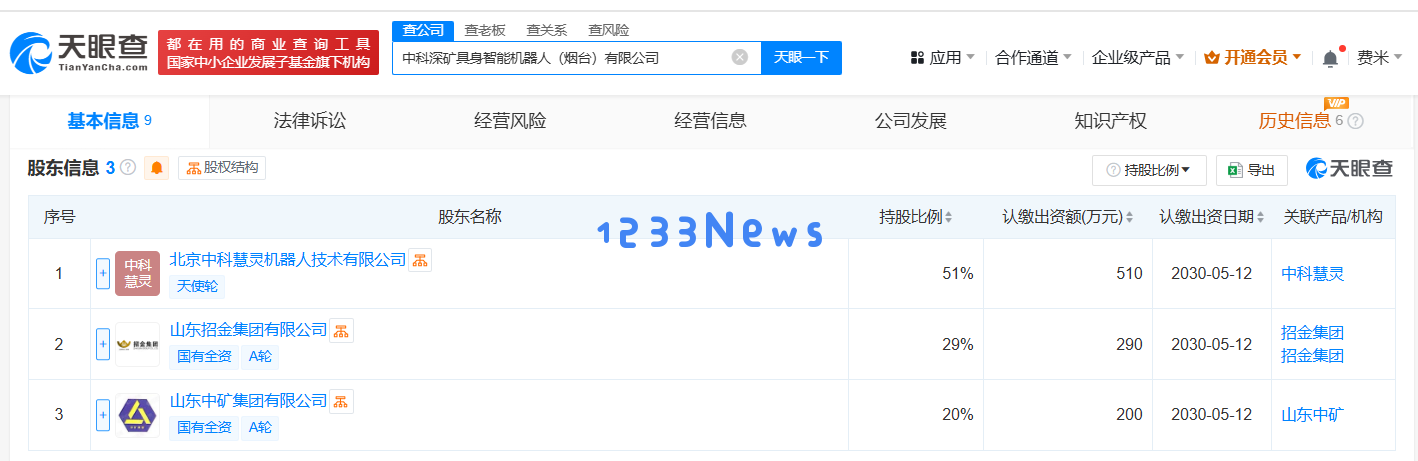Open the 费米 user account dropdown

[1380, 58]
